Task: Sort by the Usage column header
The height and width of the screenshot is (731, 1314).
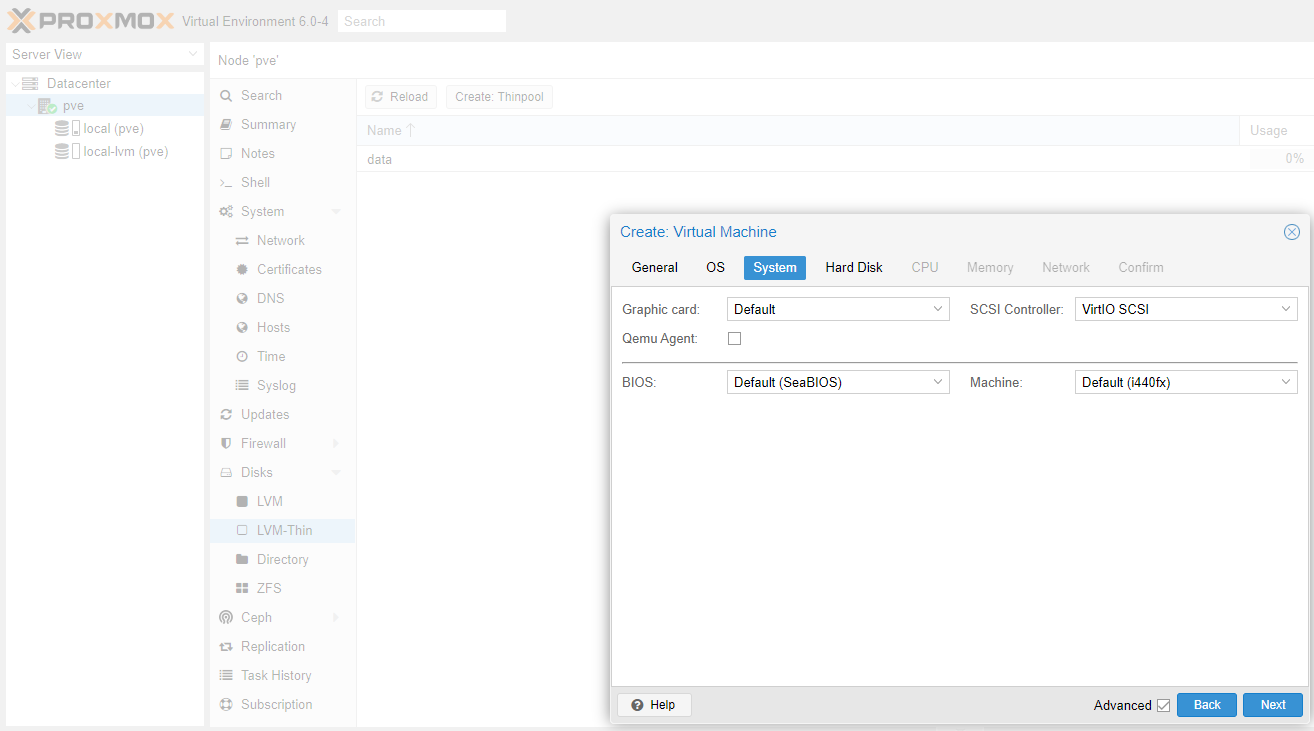Action: point(1276,131)
